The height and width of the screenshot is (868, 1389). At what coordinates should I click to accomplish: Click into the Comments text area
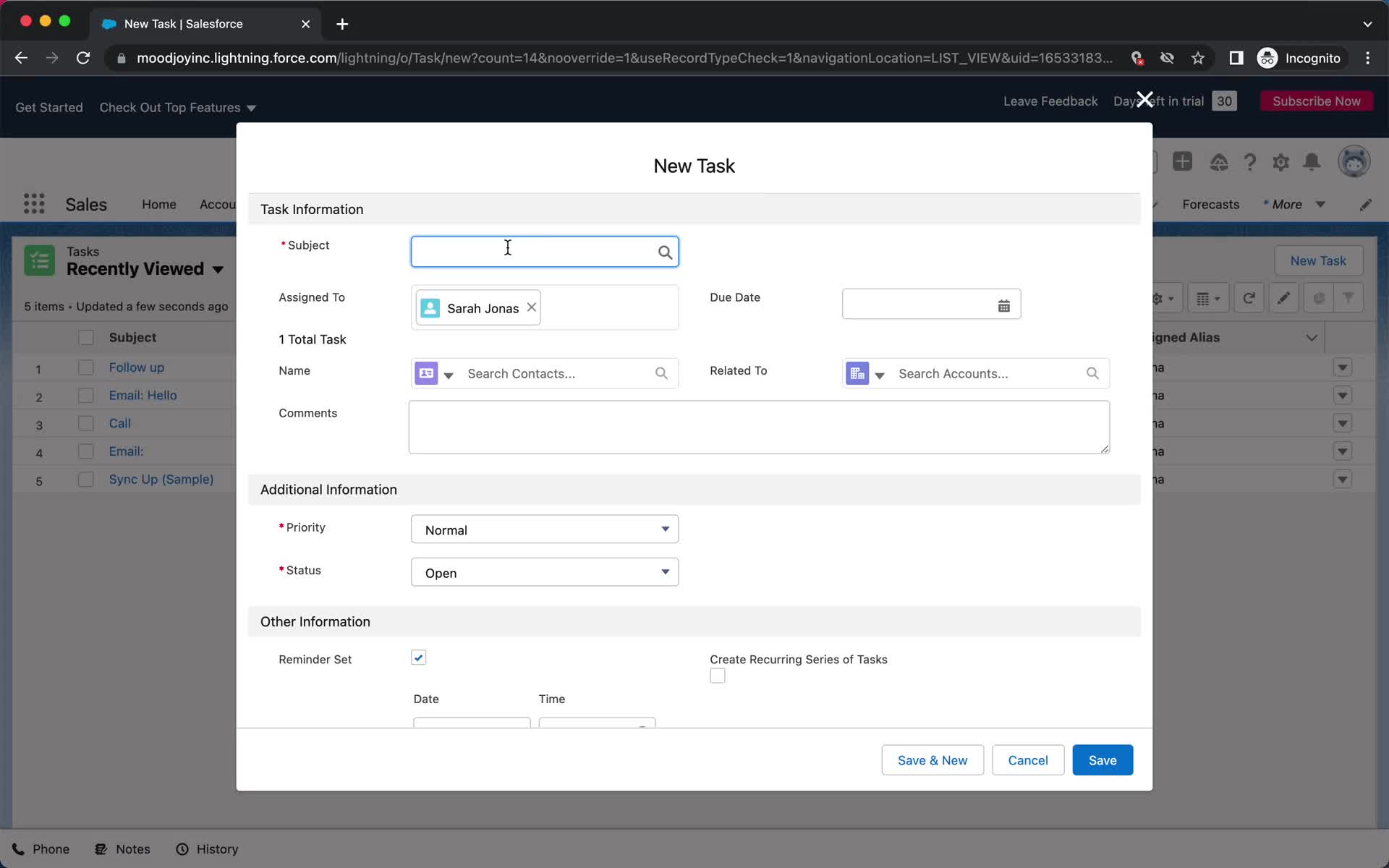[759, 427]
